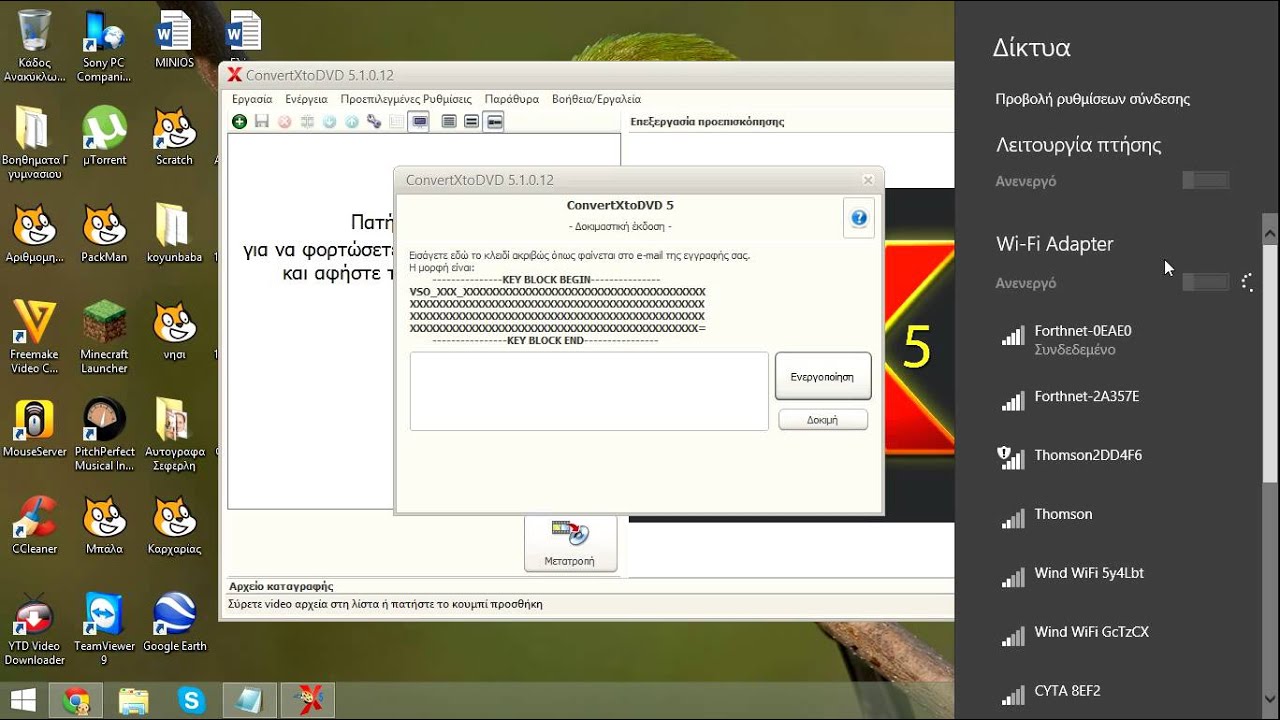Close the ConvertXtoDVD activation dialog

tap(868, 180)
